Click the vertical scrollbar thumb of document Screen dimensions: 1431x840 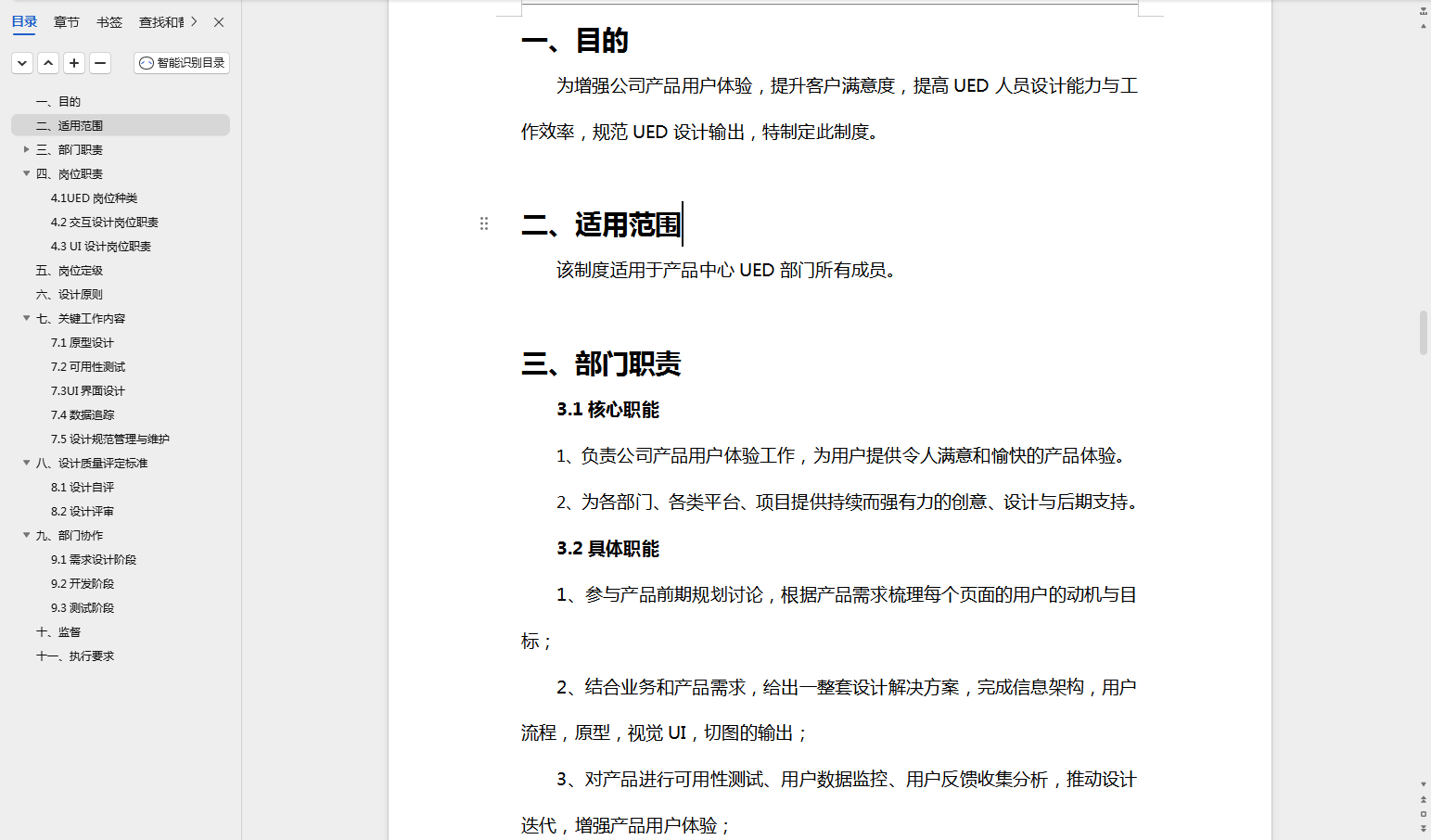point(1424,334)
